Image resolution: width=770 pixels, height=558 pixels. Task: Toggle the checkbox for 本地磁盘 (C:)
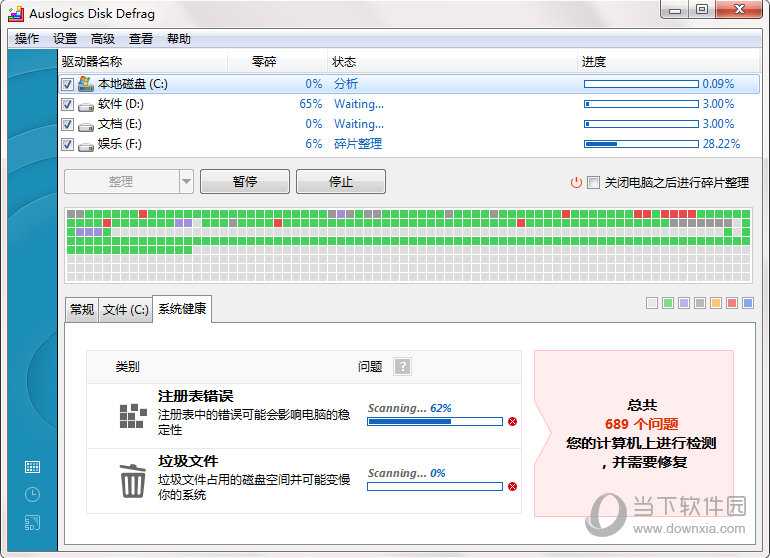(x=67, y=84)
